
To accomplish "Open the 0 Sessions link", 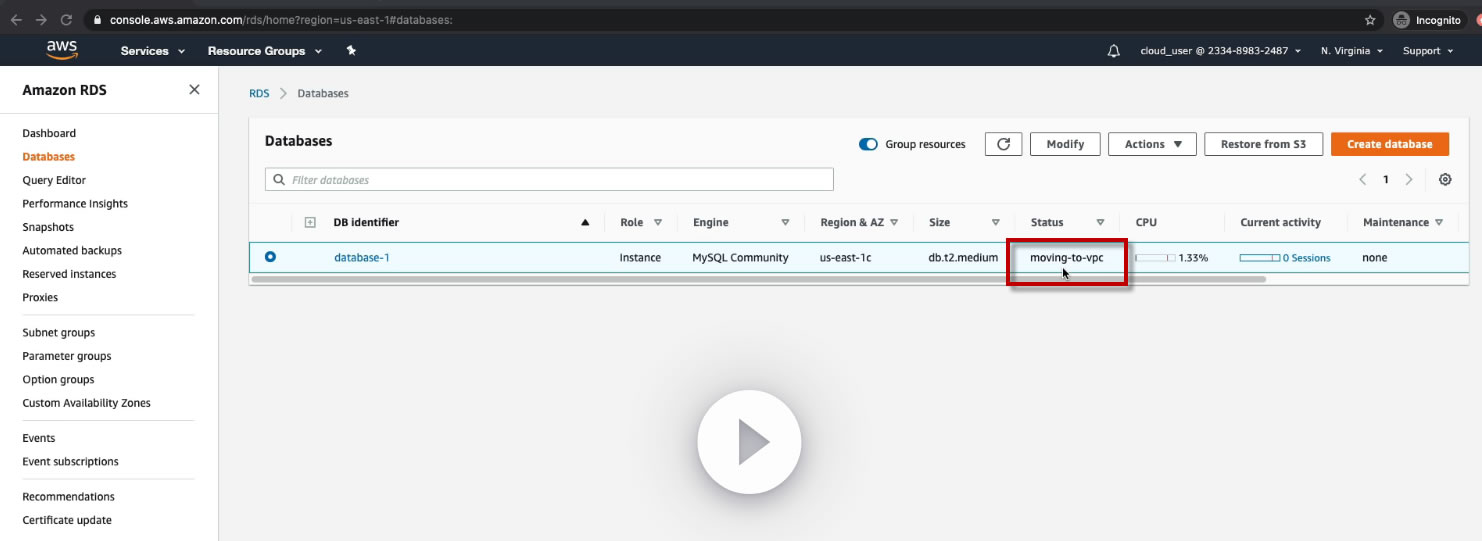I will click(1307, 258).
